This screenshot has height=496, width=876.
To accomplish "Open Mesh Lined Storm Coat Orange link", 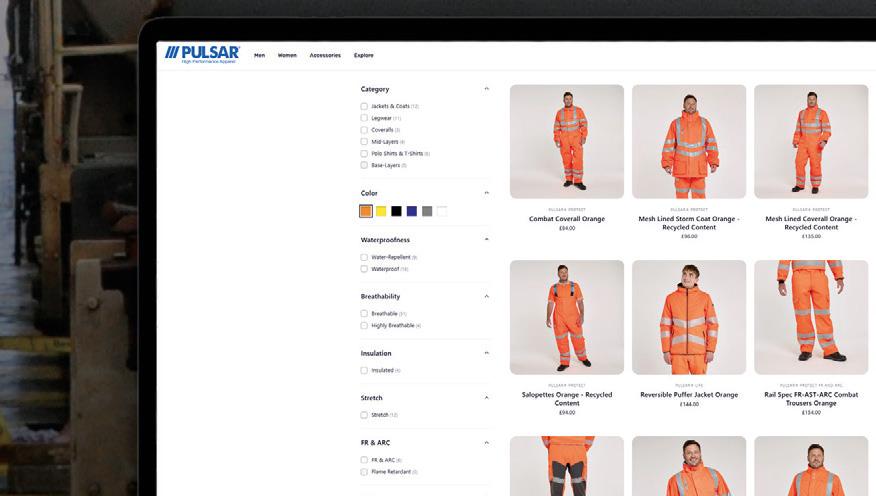I will click(689, 223).
